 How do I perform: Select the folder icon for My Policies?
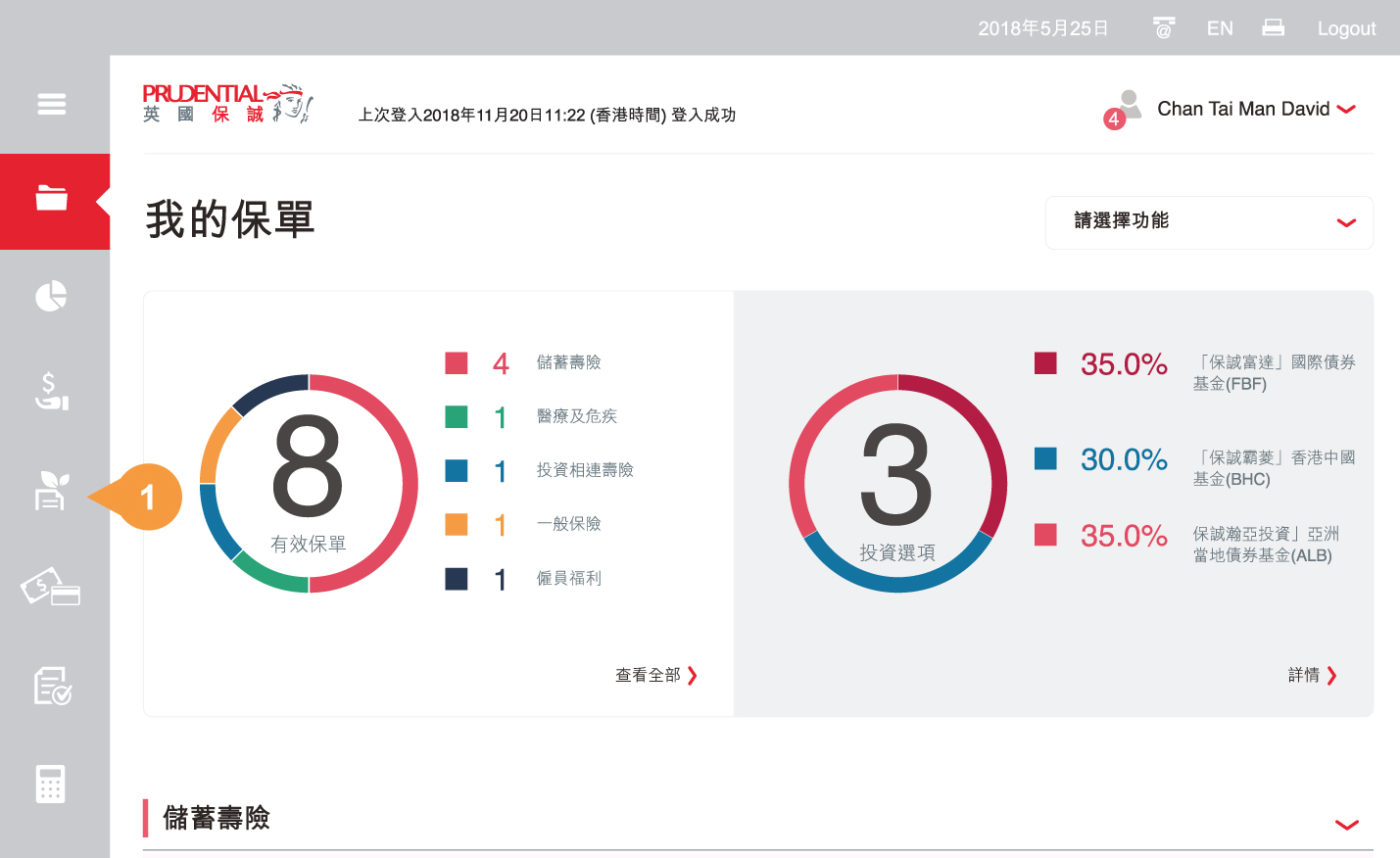pyautogui.click(x=52, y=199)
